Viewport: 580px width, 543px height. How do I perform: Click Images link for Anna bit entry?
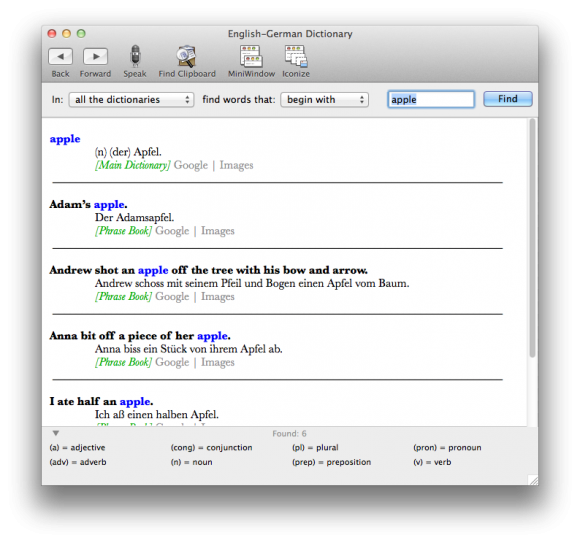coord(218,362)
